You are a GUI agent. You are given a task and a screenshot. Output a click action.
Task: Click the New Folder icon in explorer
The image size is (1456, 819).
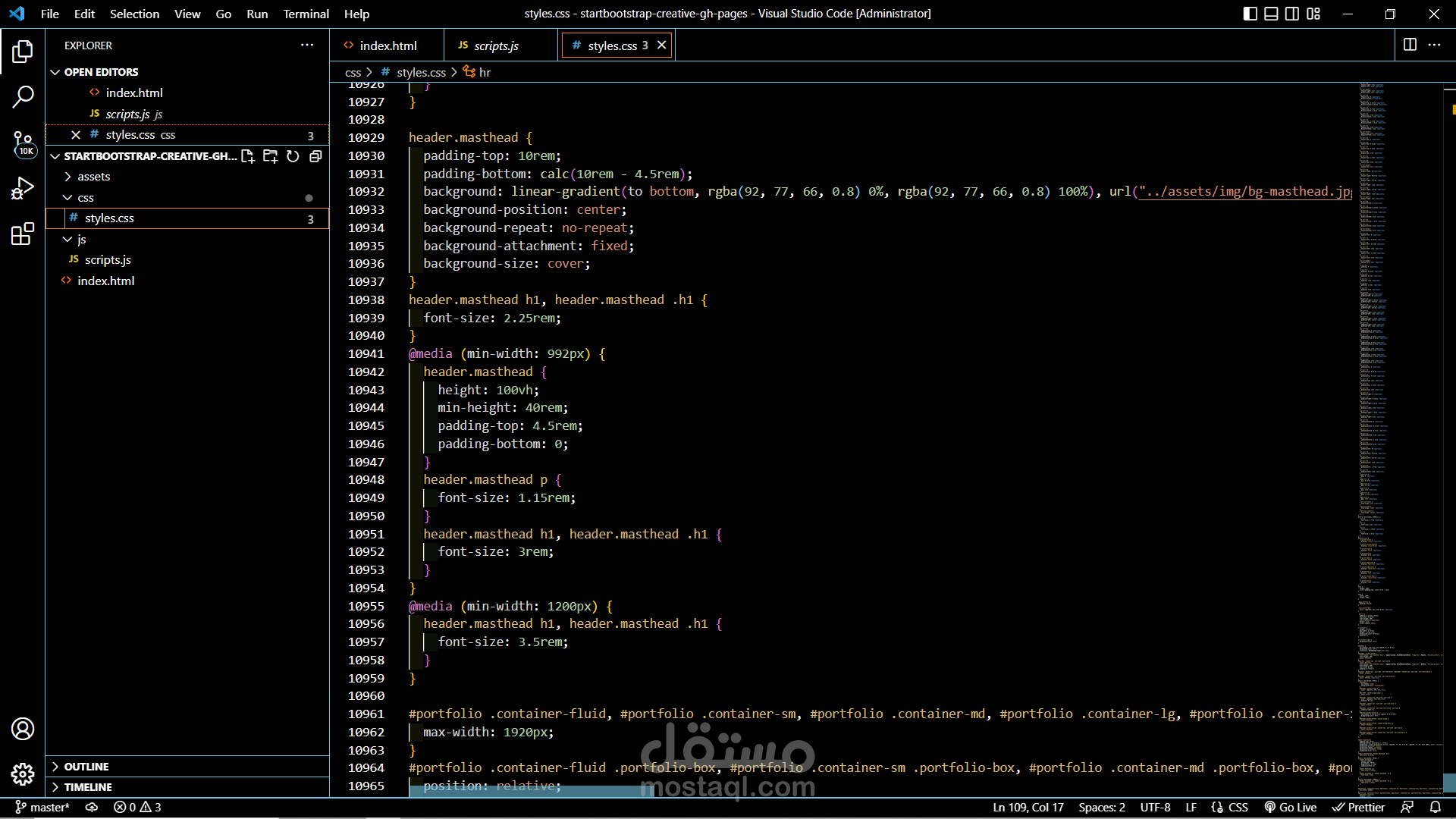coord(270,156)
